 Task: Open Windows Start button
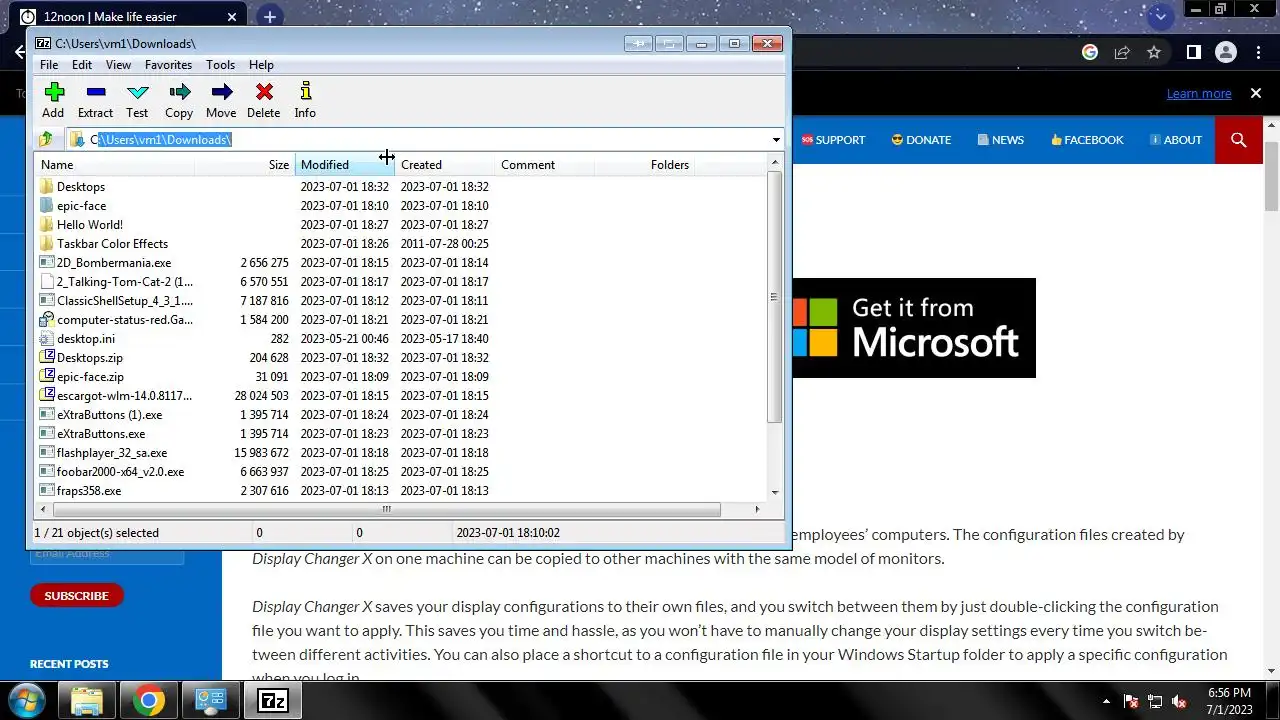pos(27,701)
